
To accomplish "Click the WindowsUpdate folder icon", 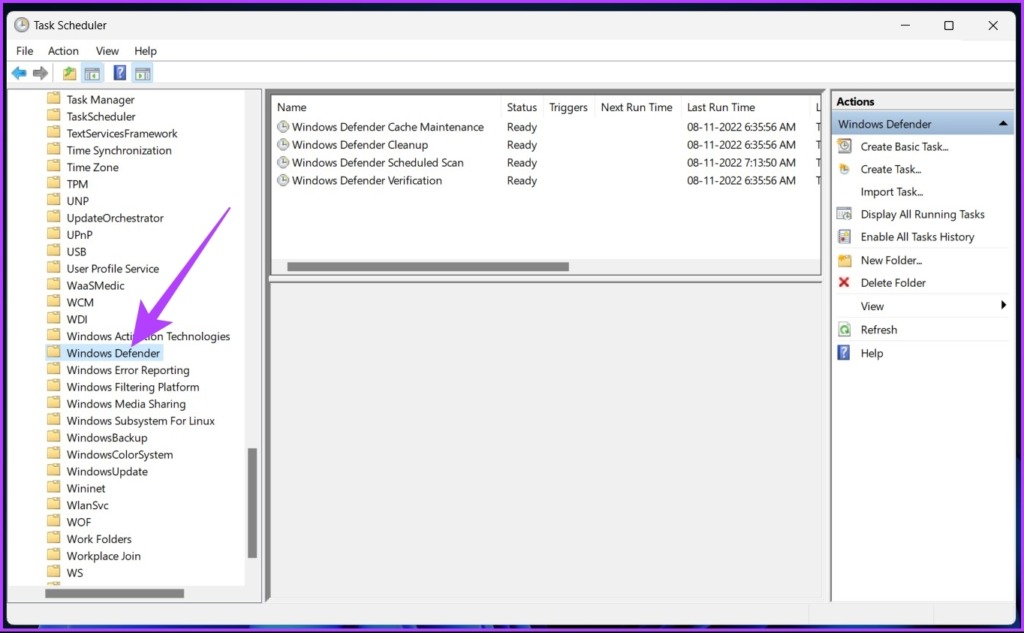I will [54, 470].
